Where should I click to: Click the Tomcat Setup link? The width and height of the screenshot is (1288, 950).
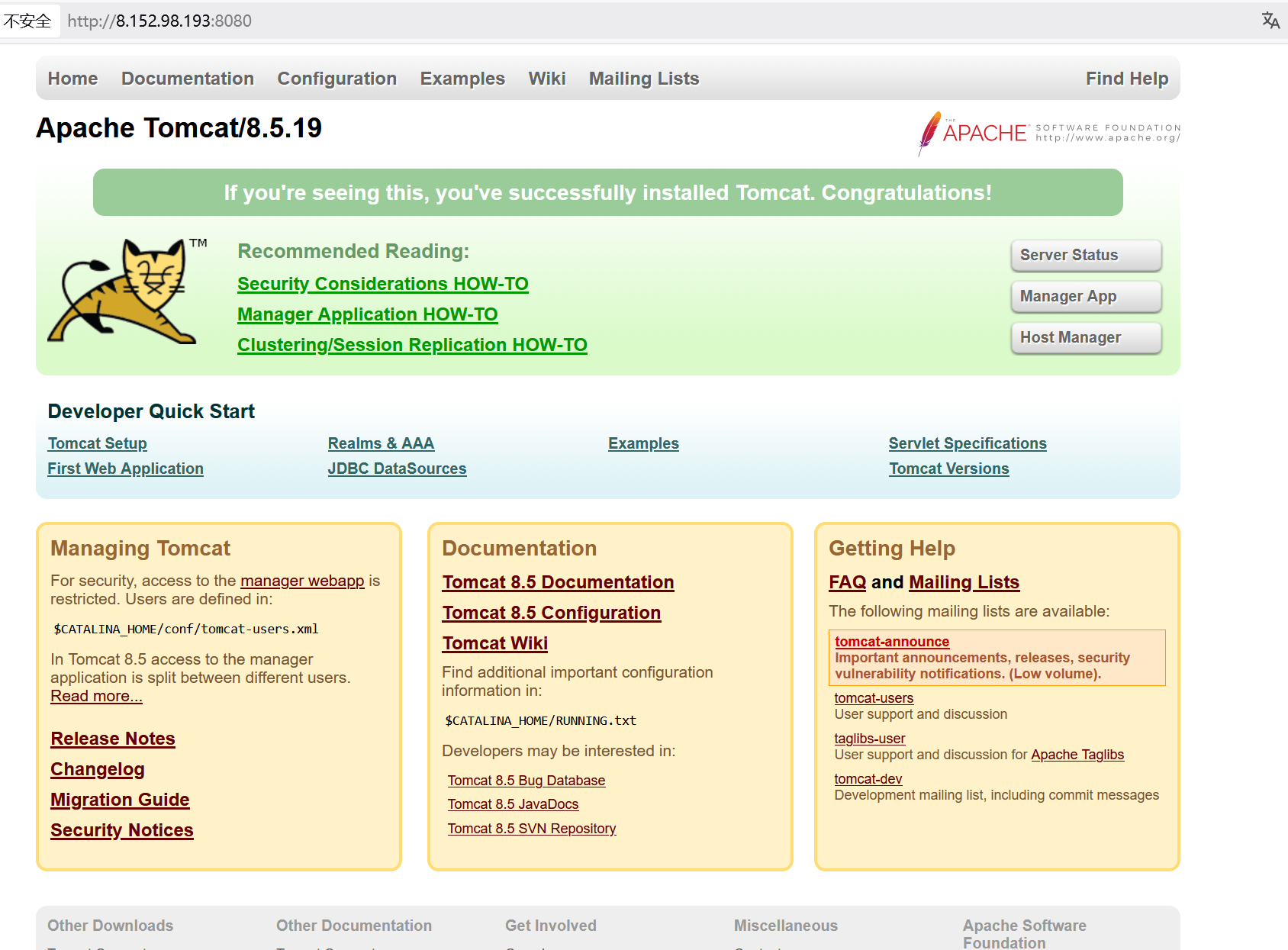[97, 443]
